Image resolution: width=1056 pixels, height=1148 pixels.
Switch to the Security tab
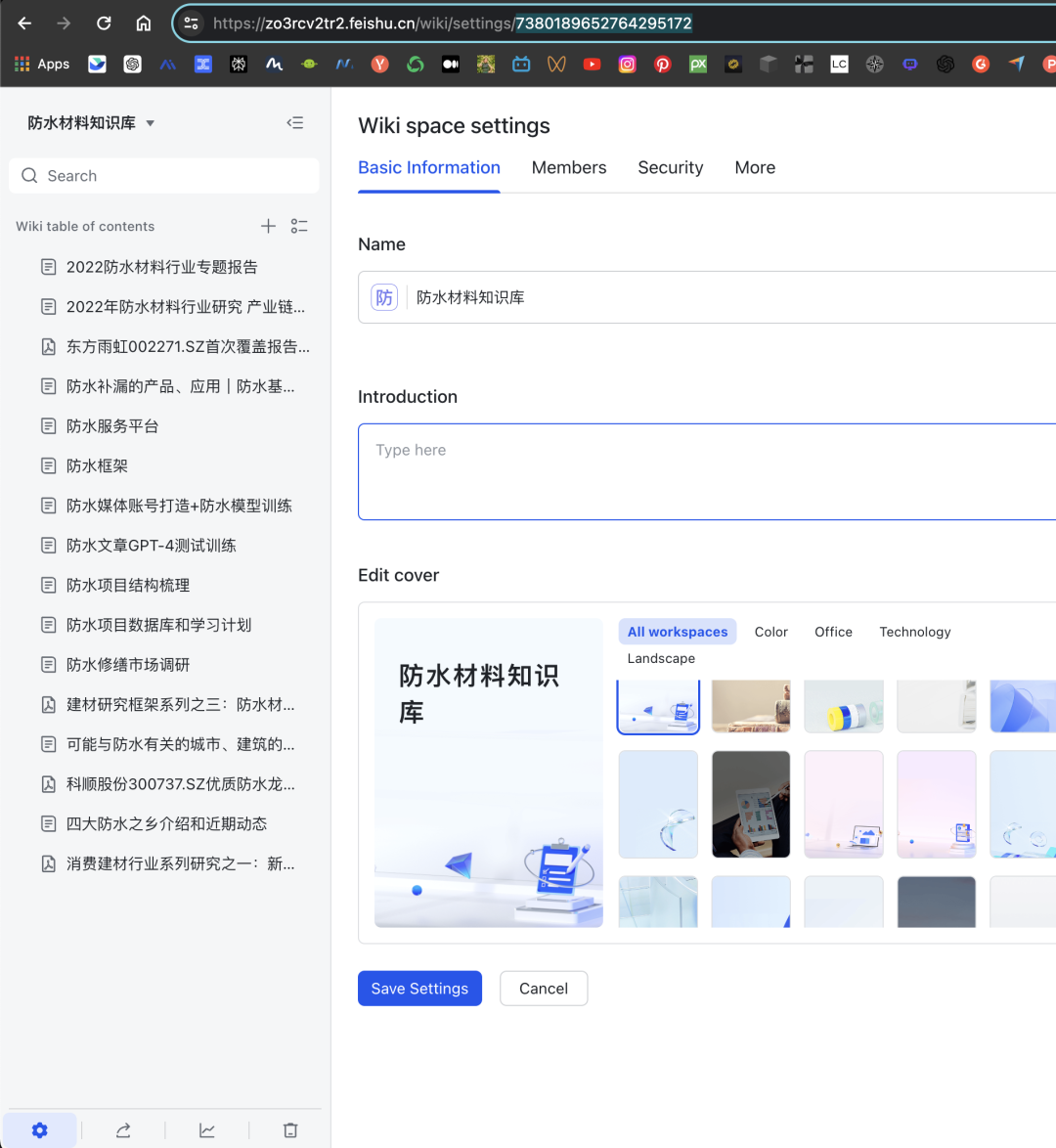click(x=670, y=167)
